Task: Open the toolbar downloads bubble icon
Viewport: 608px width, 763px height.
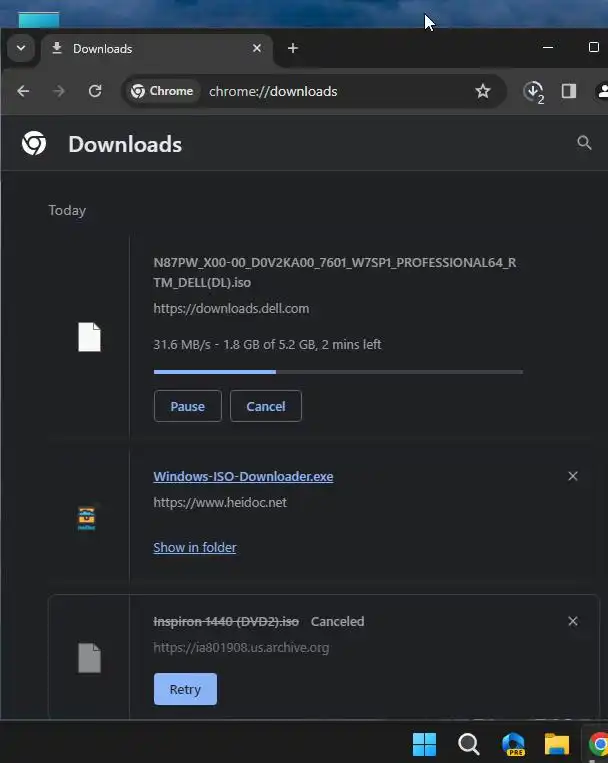Action: (534, 91)
